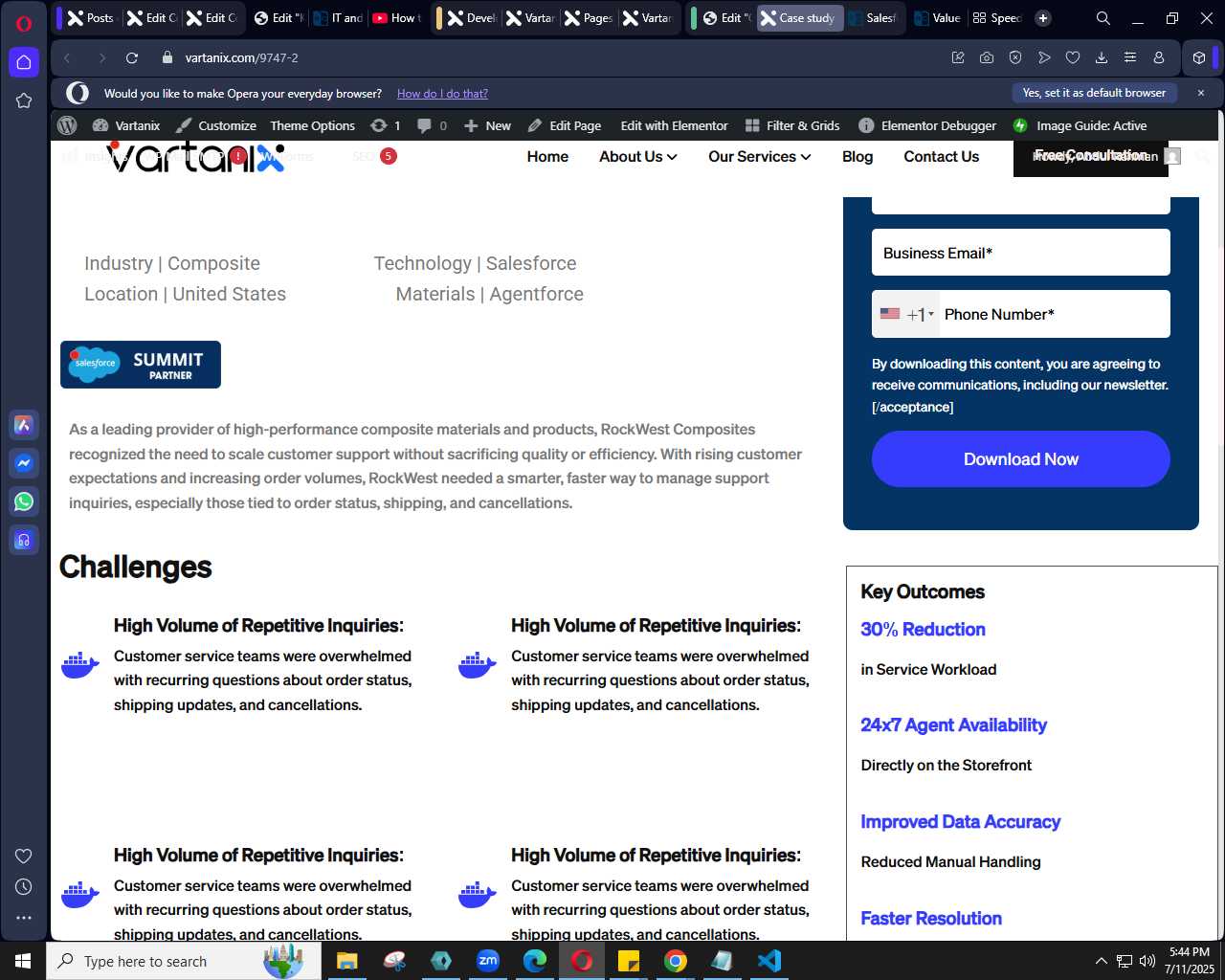The image size is (1225, 980).
Task: Open the Opera start page home icon
Action: pos(24,62)
